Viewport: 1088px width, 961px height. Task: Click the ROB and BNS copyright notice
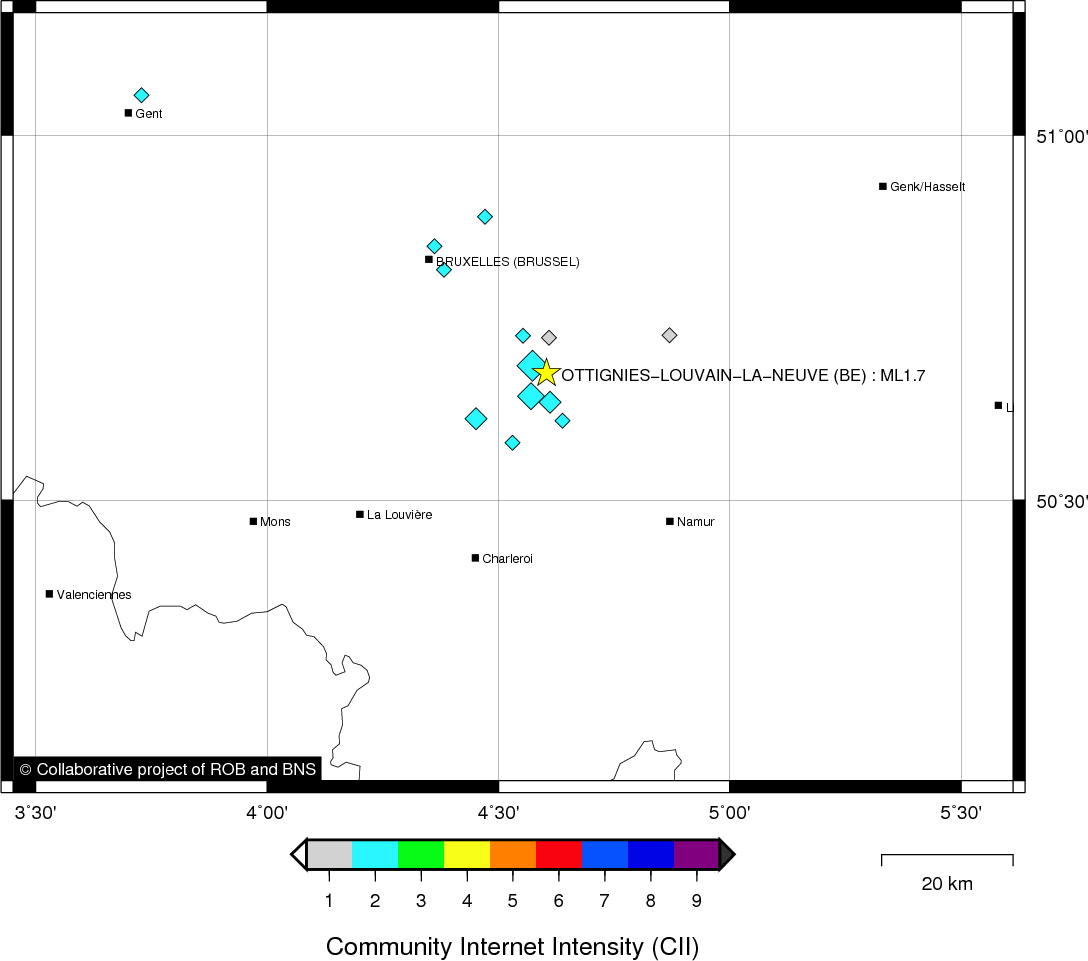[167, 769]
